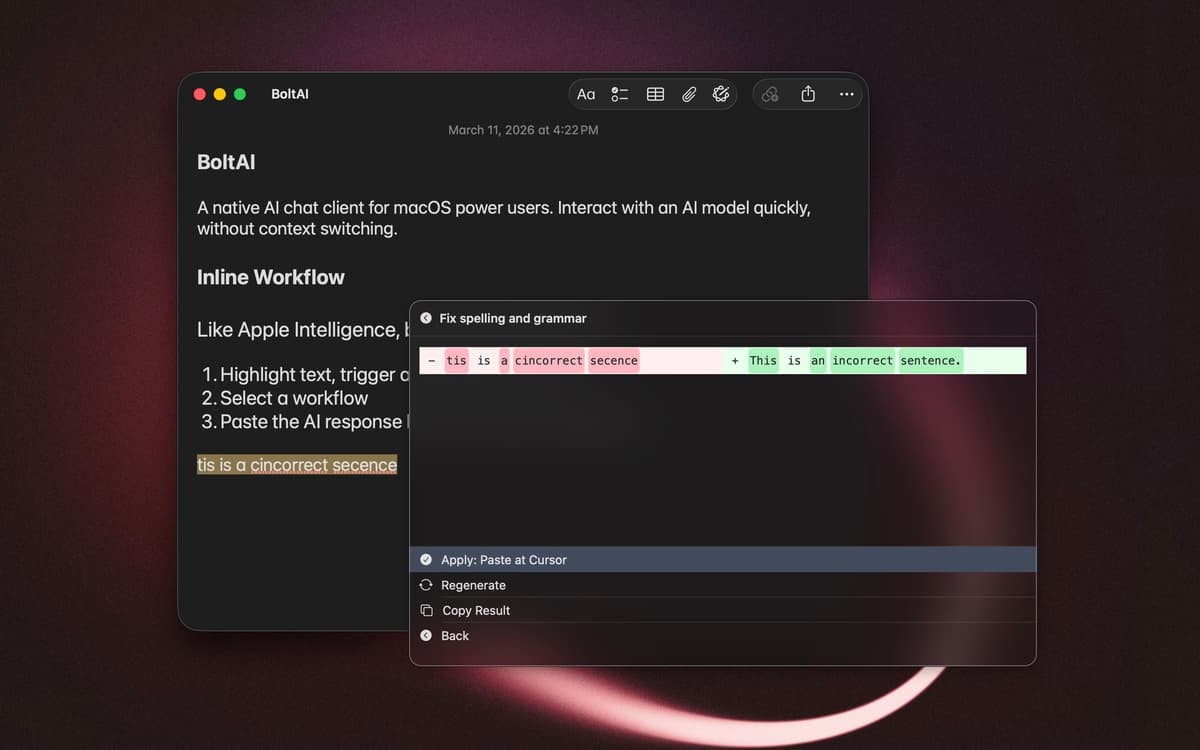The height and width of the screenshot is (750, 1200).
Task: Click back chevron beside Fix spelling and grammar
Action: point(426,318)
